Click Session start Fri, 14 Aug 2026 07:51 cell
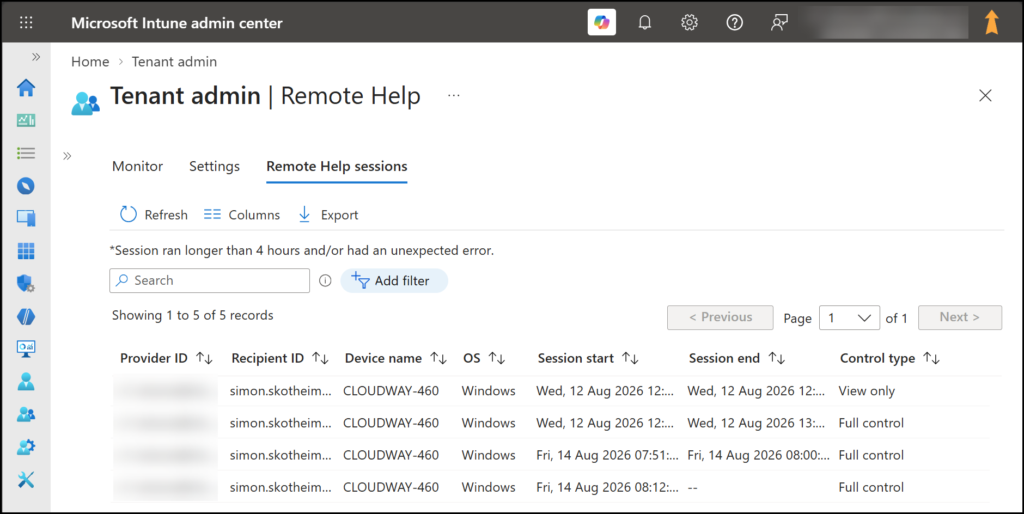 coord(607,455)
